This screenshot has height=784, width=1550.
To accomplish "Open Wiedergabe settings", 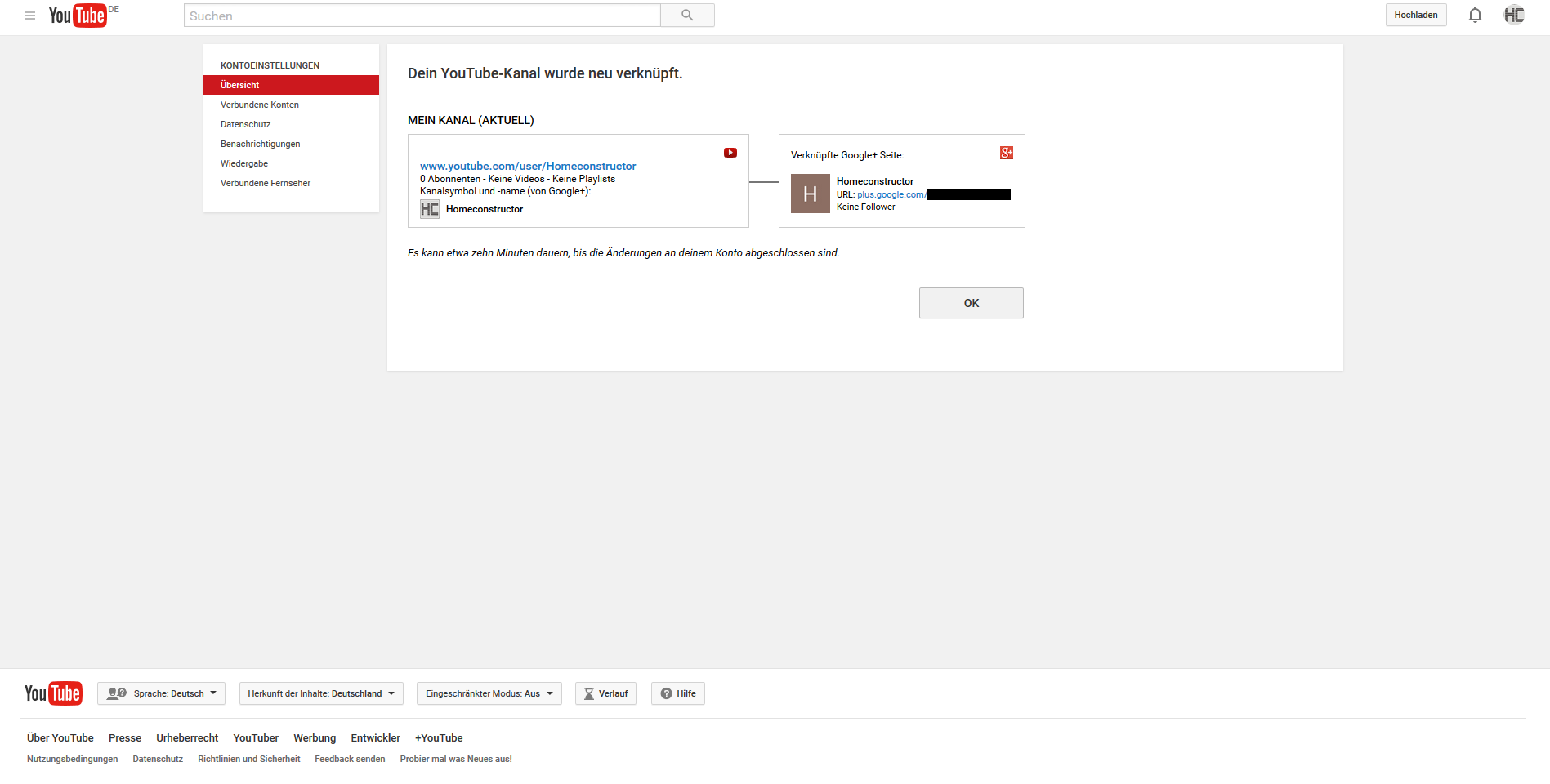I will point(244,163).
